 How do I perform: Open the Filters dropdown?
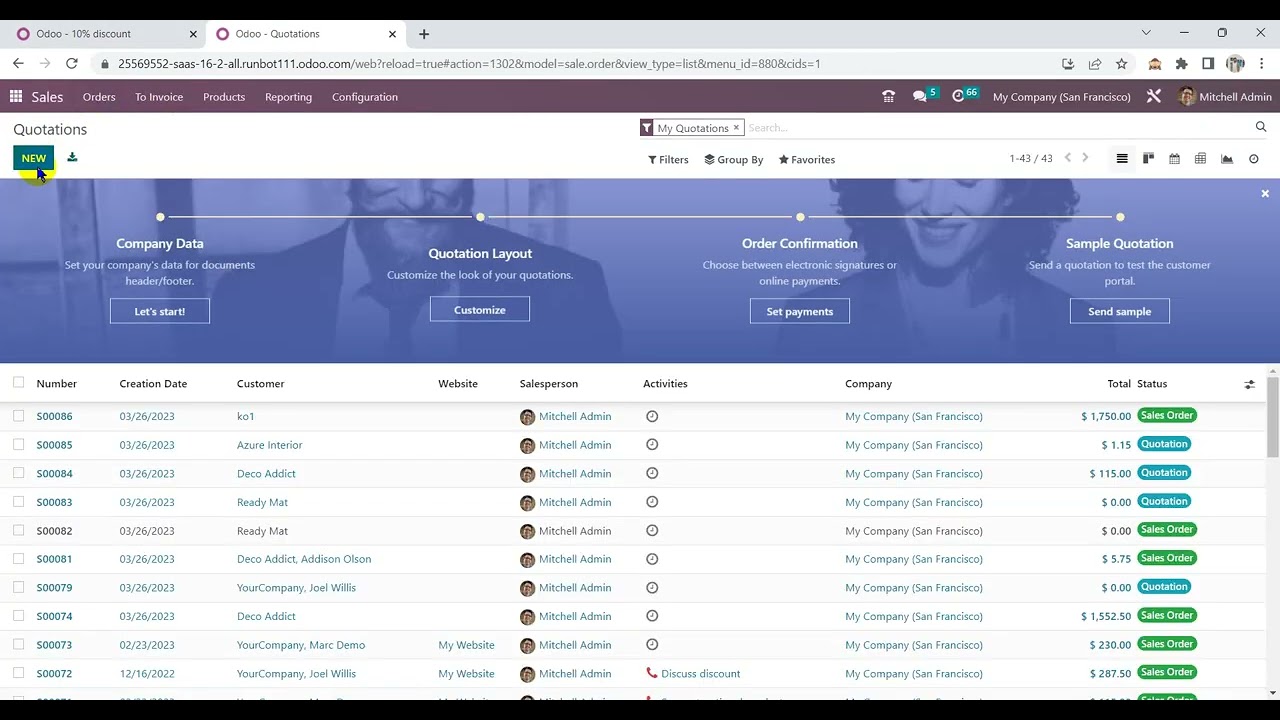point(668,159)
